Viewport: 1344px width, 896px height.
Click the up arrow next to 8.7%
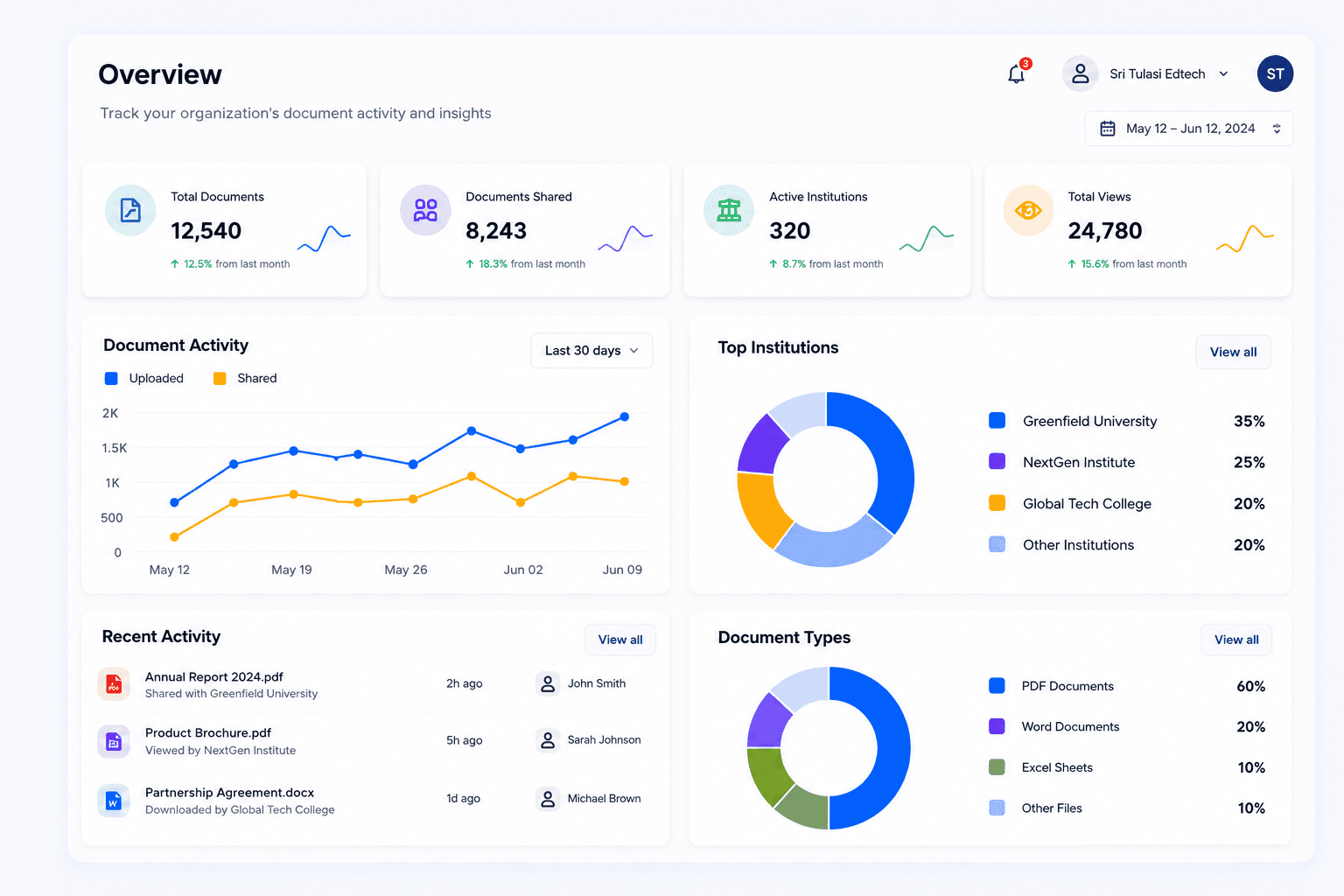pyautogui.click(x=773, y=263)
